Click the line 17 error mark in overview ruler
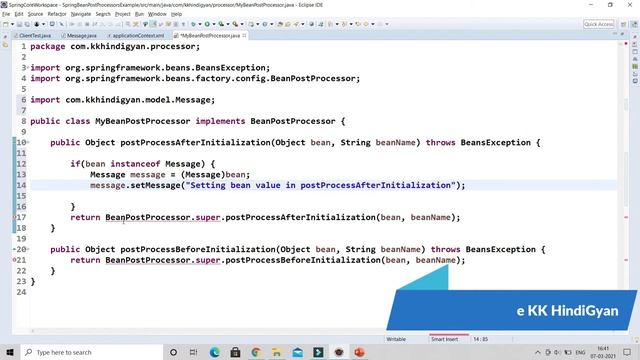640x360 pixels. tap(626, 217)
